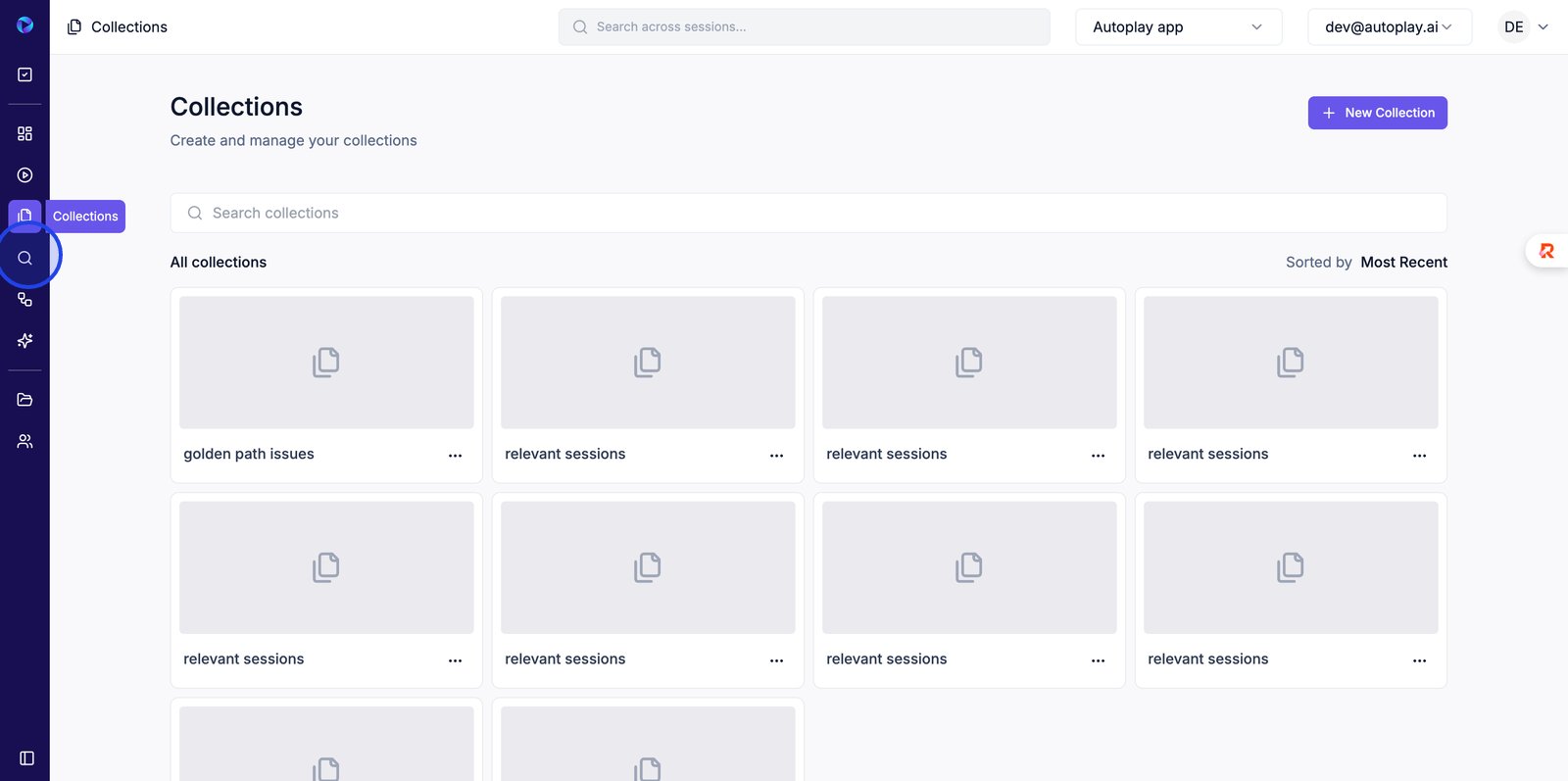This screenshot has height=781, width=1568.
Task: Toggle the sidebar collapse panel icon
Action: pyautogui.click(x=26, y=758)
